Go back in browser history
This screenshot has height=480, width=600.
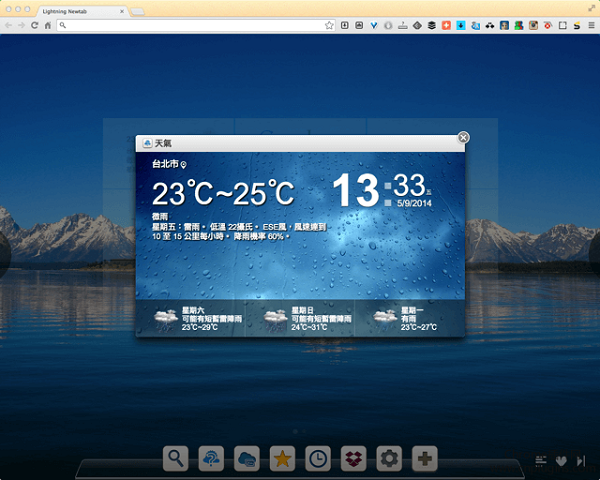point(8,25)
